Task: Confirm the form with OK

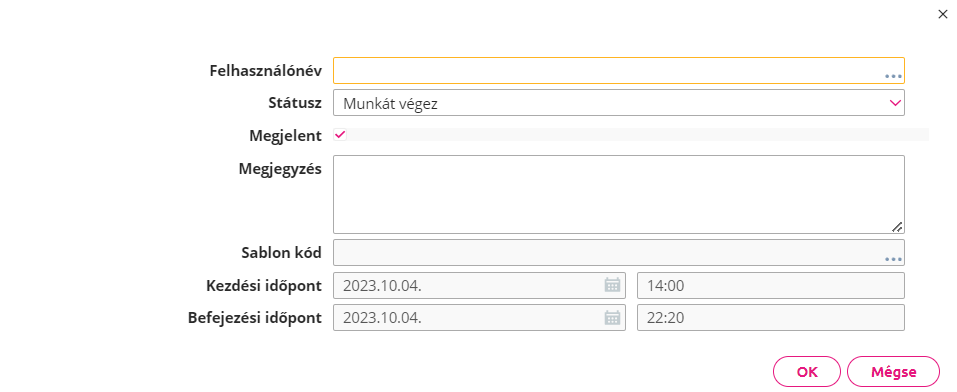Action: [x=807, y=372]
